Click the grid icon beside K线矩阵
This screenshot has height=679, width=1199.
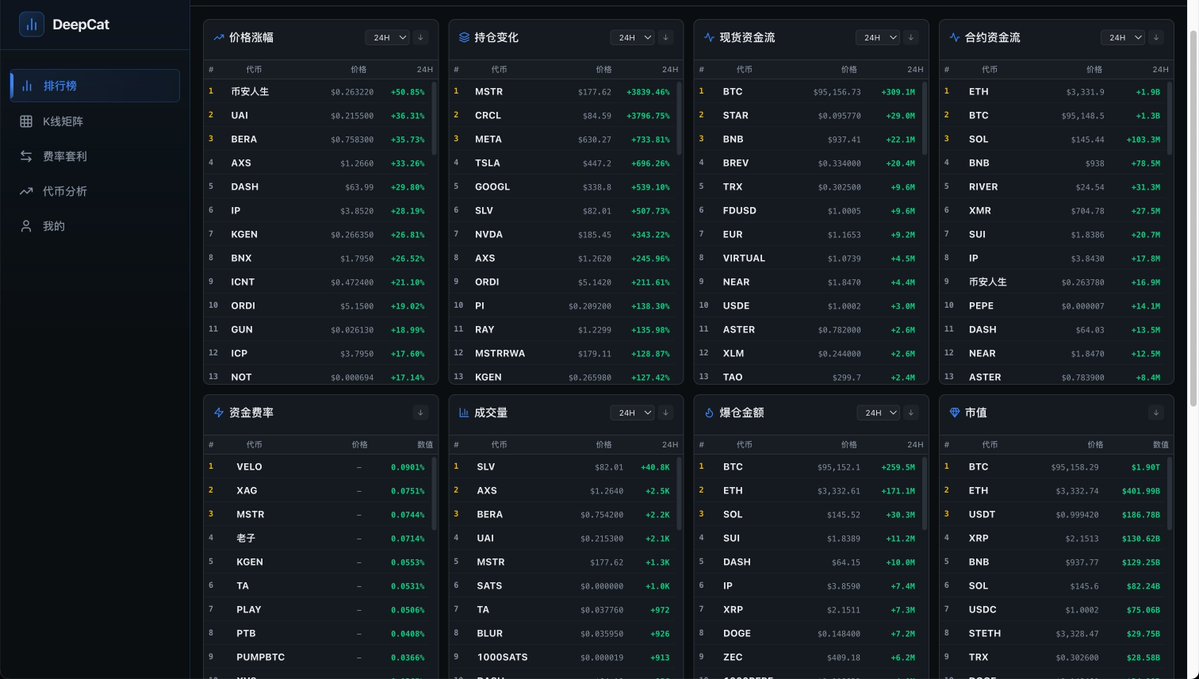coord(26,121)
